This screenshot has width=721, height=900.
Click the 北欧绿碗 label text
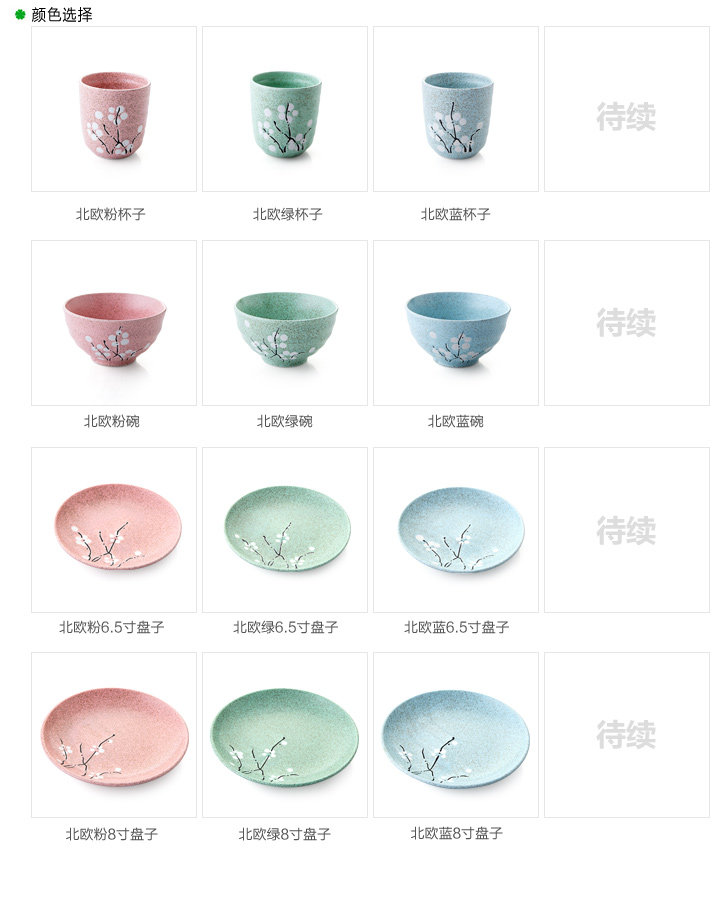[285, 421]
